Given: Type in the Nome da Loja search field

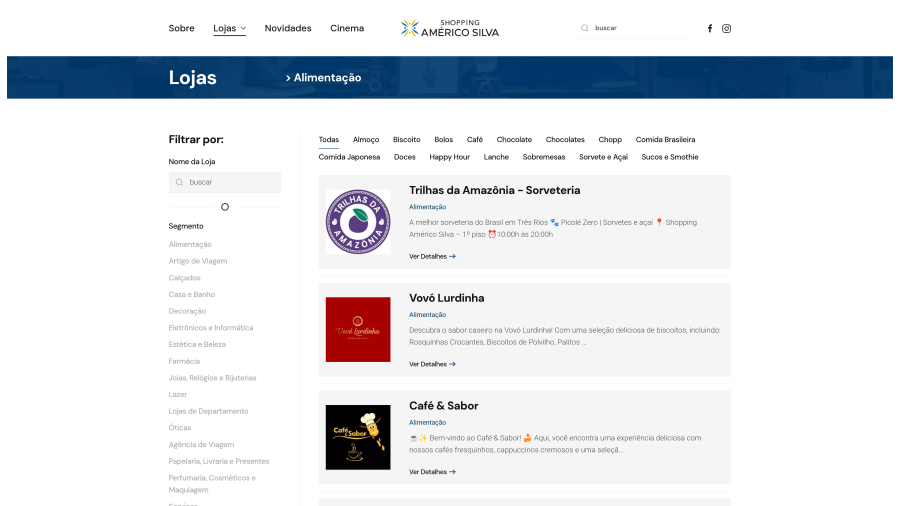Looking at the screenshot, I should coord(232,182).
